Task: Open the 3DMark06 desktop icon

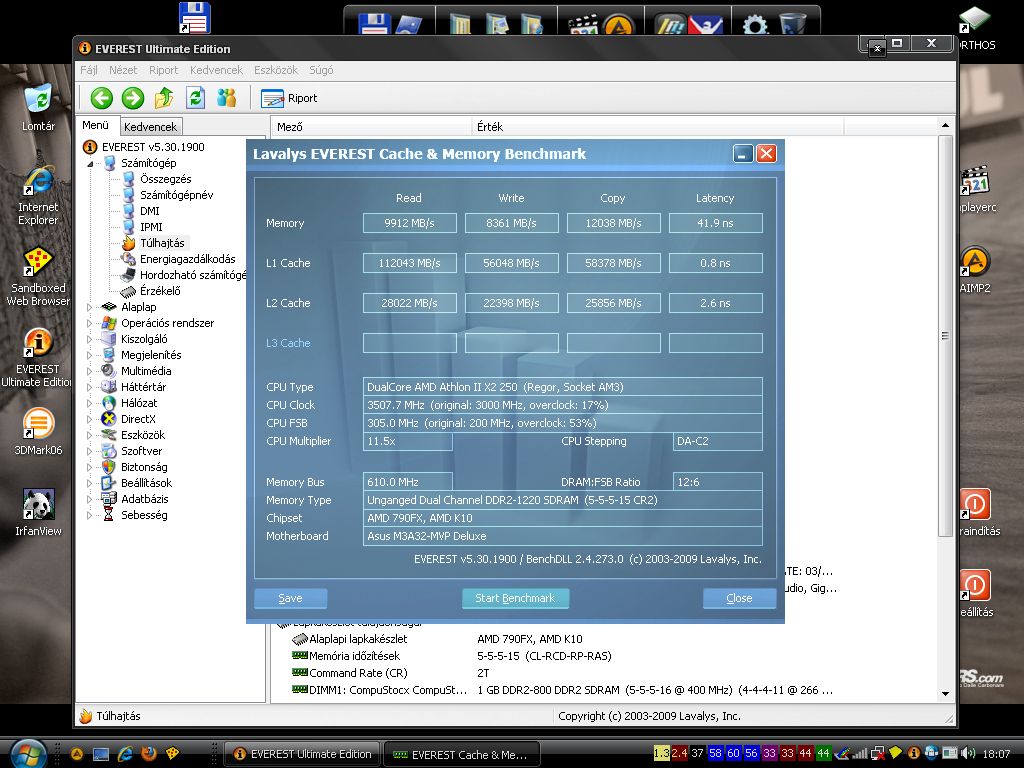Action: 38,431
